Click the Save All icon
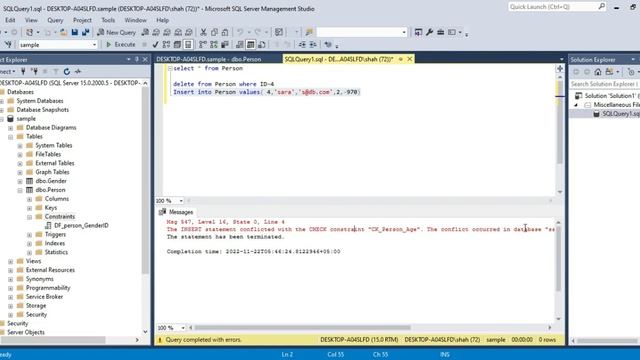Screen dimensions: 640x360 click(86, 32)
